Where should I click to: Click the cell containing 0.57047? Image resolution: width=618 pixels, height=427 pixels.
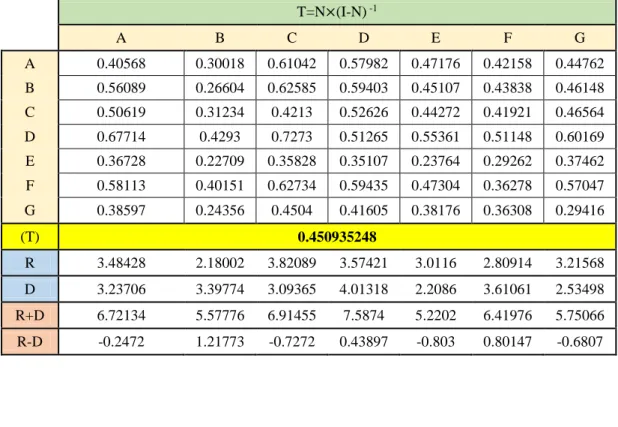579,186
